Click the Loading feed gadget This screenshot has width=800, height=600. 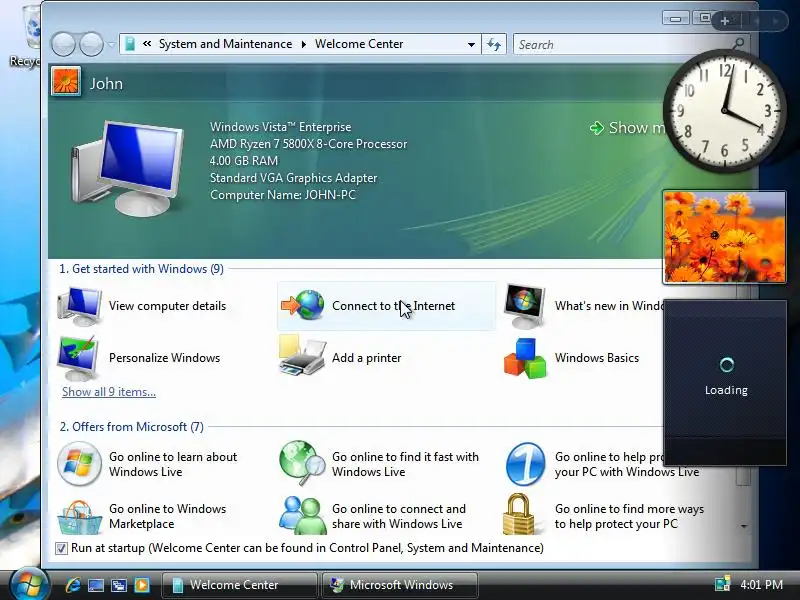[x=726, y=383]
